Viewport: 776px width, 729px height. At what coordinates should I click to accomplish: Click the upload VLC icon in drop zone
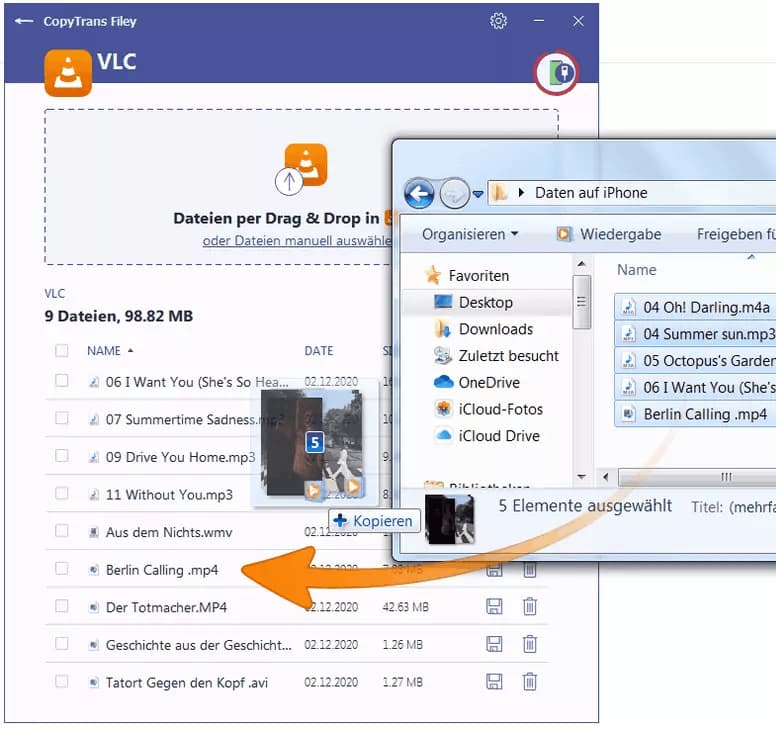coord(301,168)
